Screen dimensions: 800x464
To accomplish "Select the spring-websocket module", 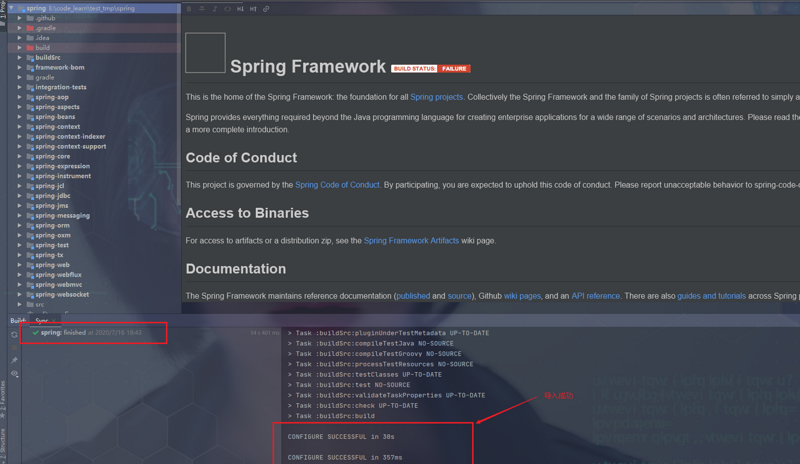I will (62, 295).
